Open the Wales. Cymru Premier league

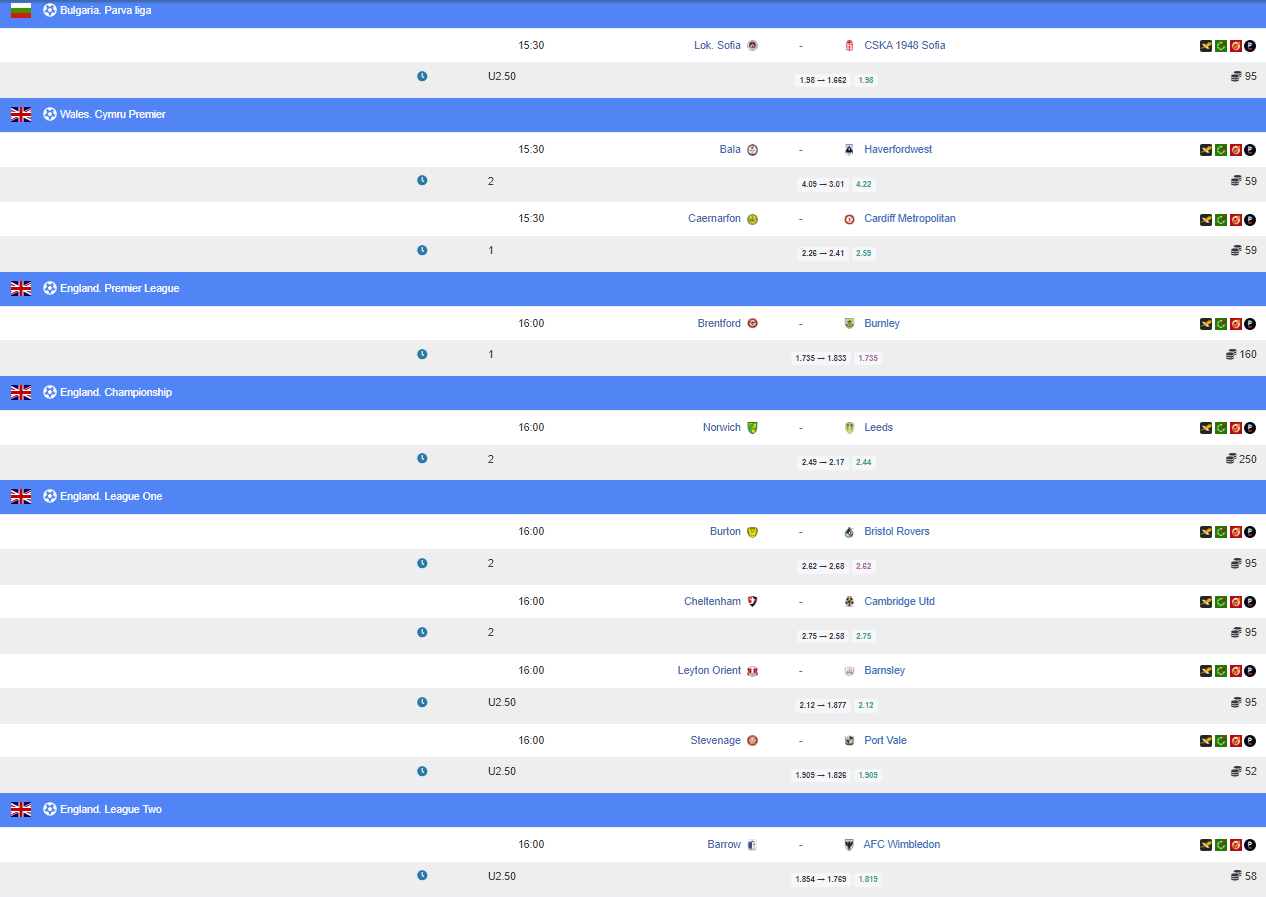[x=113, y=114]
